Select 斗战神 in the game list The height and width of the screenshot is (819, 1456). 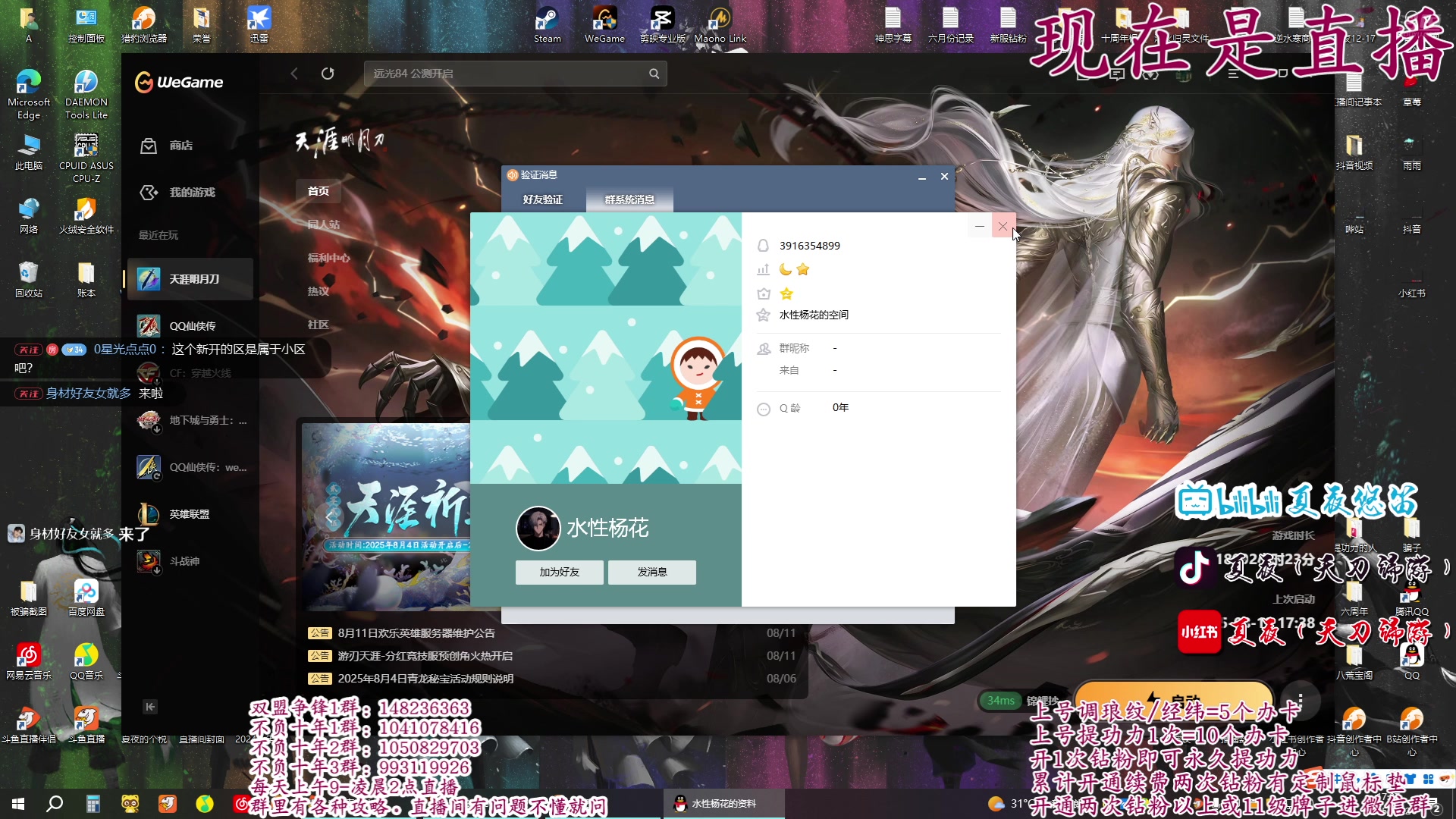point(190,561)
